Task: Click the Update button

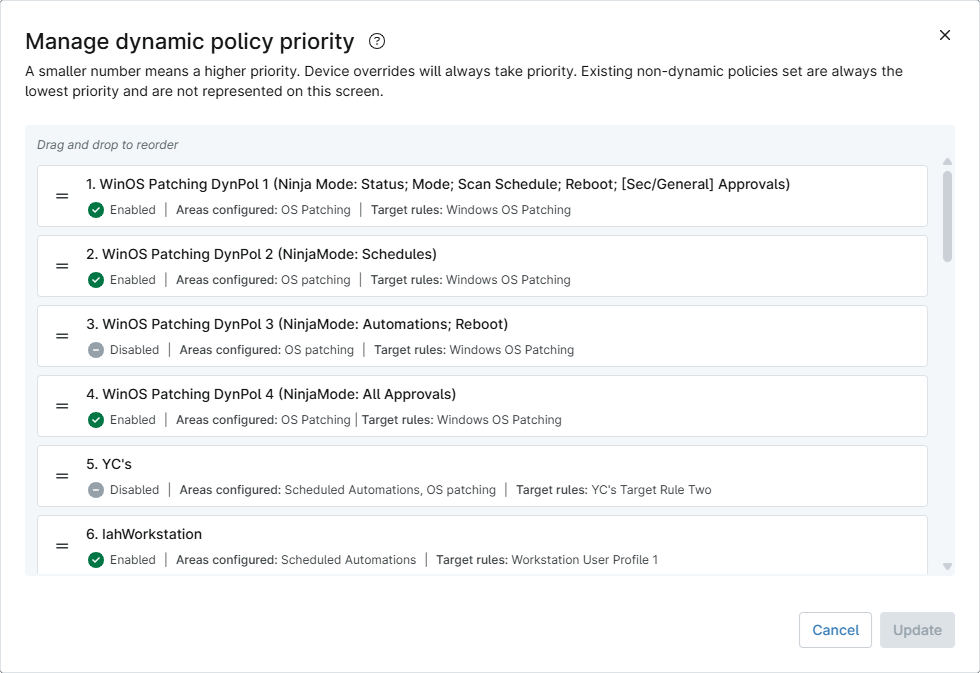Action: click(917, 630)
